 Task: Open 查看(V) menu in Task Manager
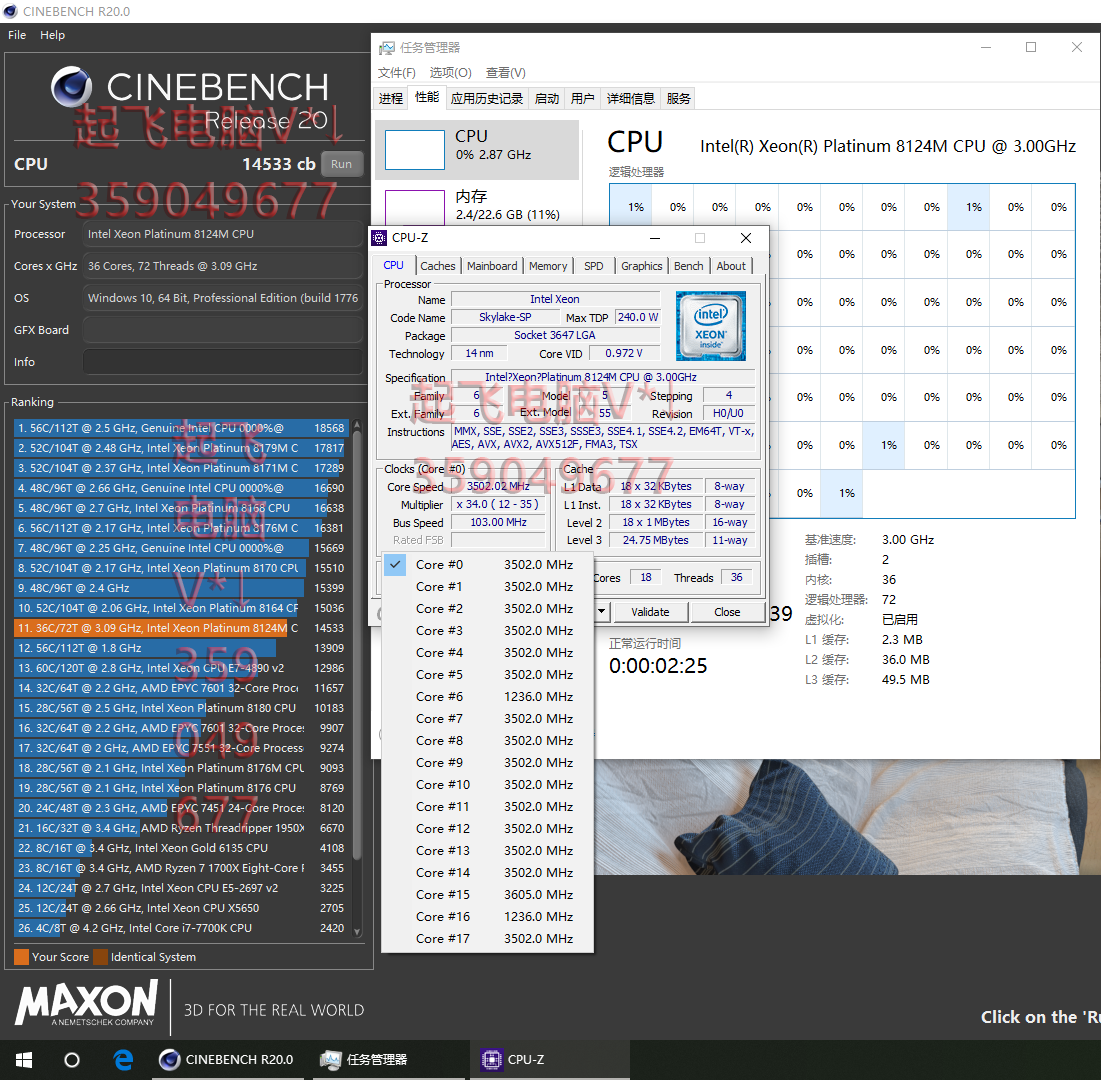(x=506, y=73)
